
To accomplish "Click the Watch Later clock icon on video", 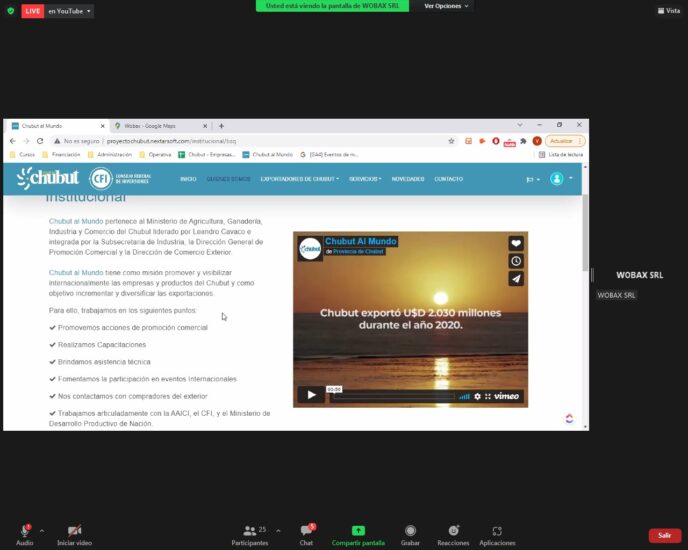I will coord(515,261).
